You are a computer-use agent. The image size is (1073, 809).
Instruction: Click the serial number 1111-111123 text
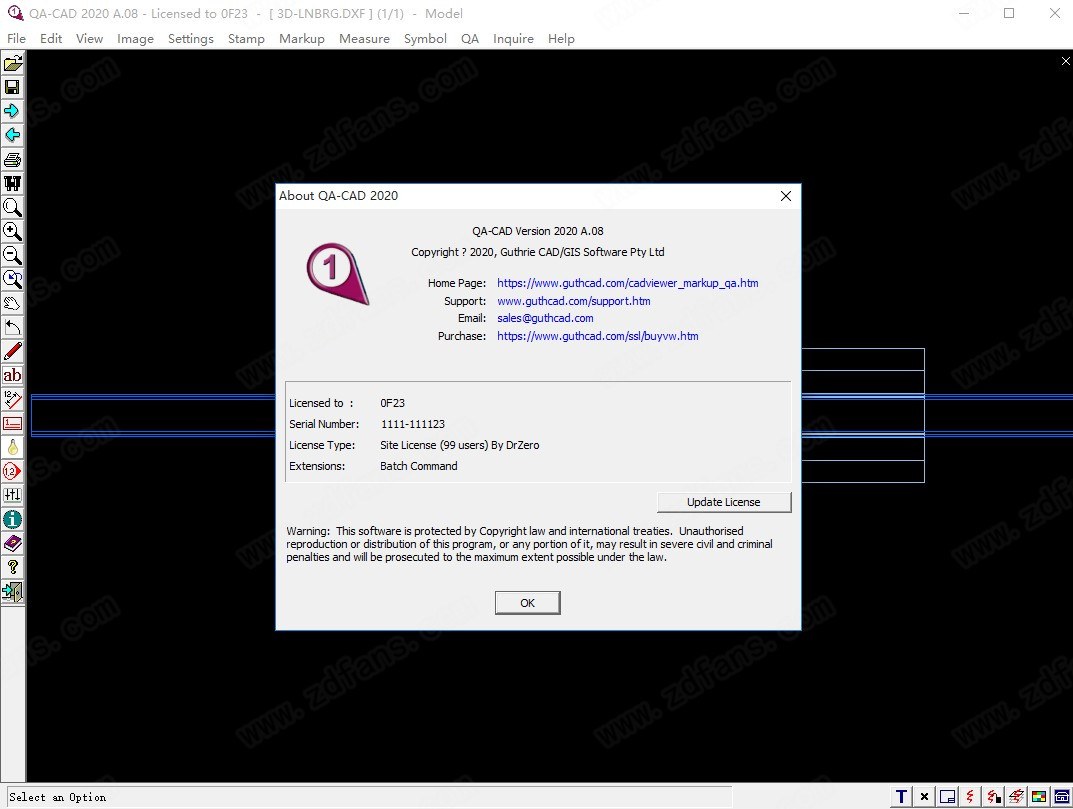(x=413, y=424)
